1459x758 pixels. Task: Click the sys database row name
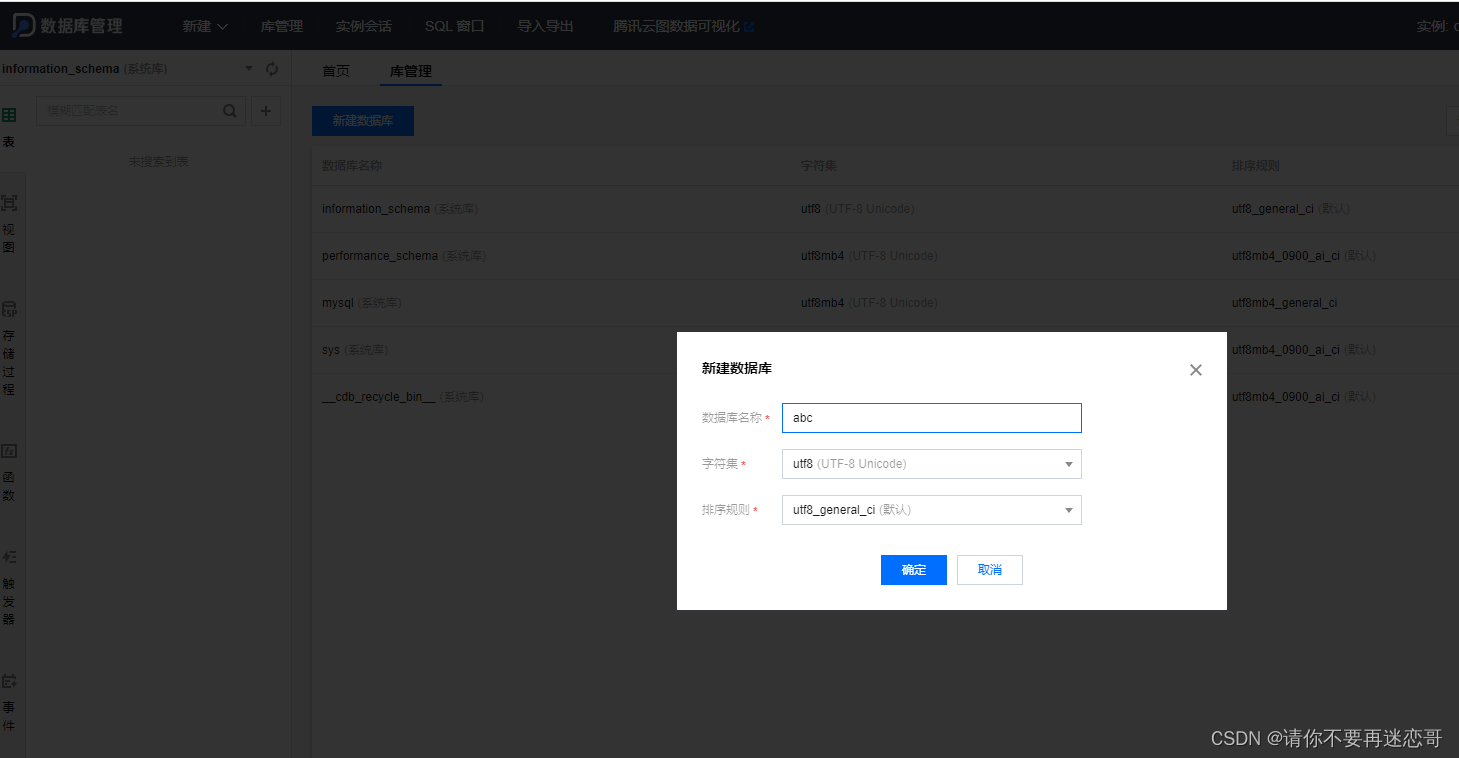tap(331, 350)
